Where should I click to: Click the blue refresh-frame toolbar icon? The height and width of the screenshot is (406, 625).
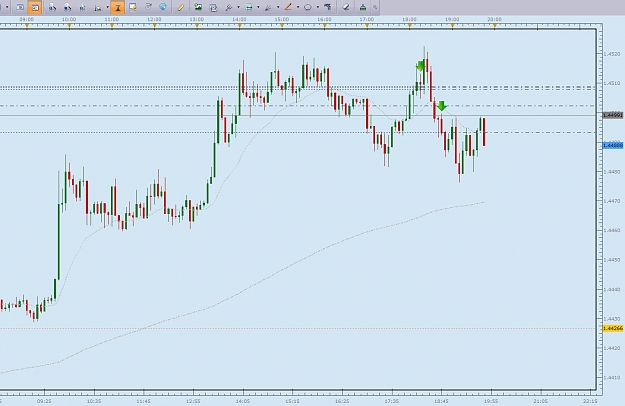213,8
